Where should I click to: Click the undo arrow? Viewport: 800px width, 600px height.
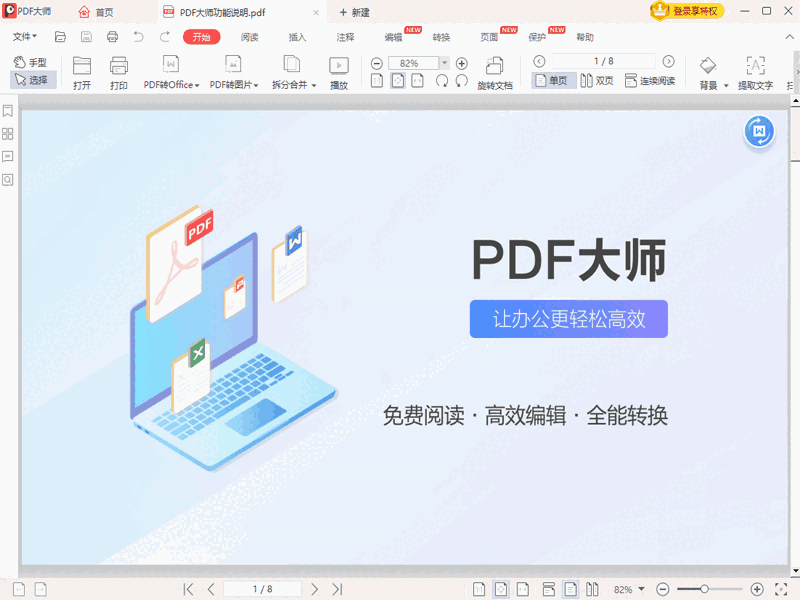(x=138, y=37)
